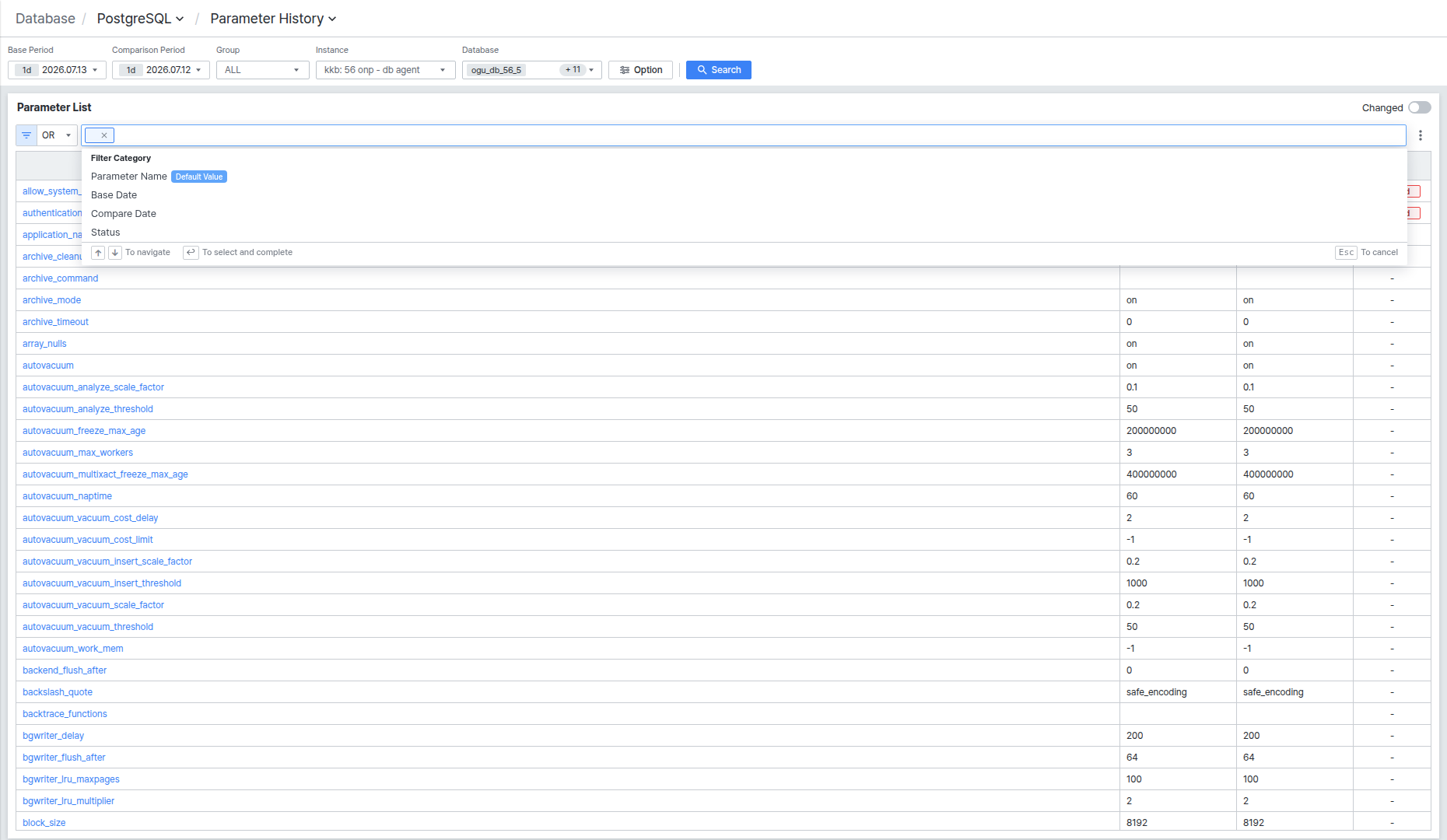This screenshot has width=1447, height=840.
Task: Click the Option sliders icon
Action: click(x=625, y=70)
